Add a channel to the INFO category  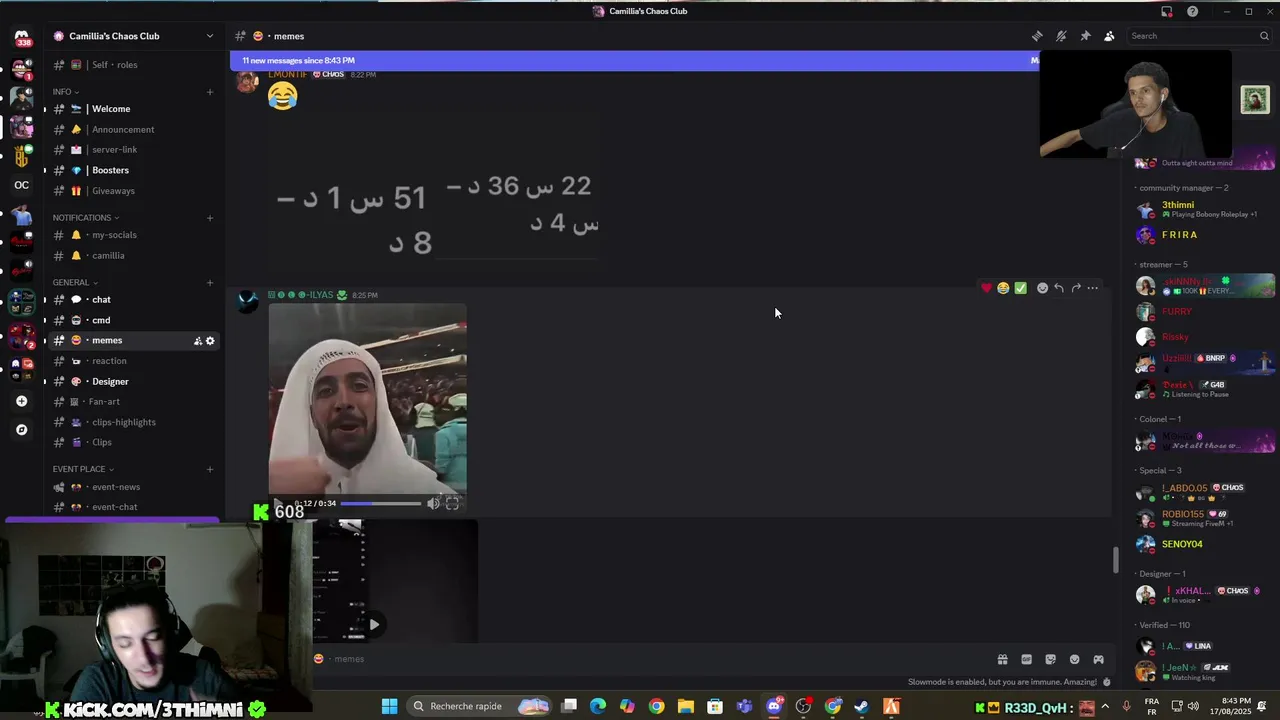(x=210, y=92)
